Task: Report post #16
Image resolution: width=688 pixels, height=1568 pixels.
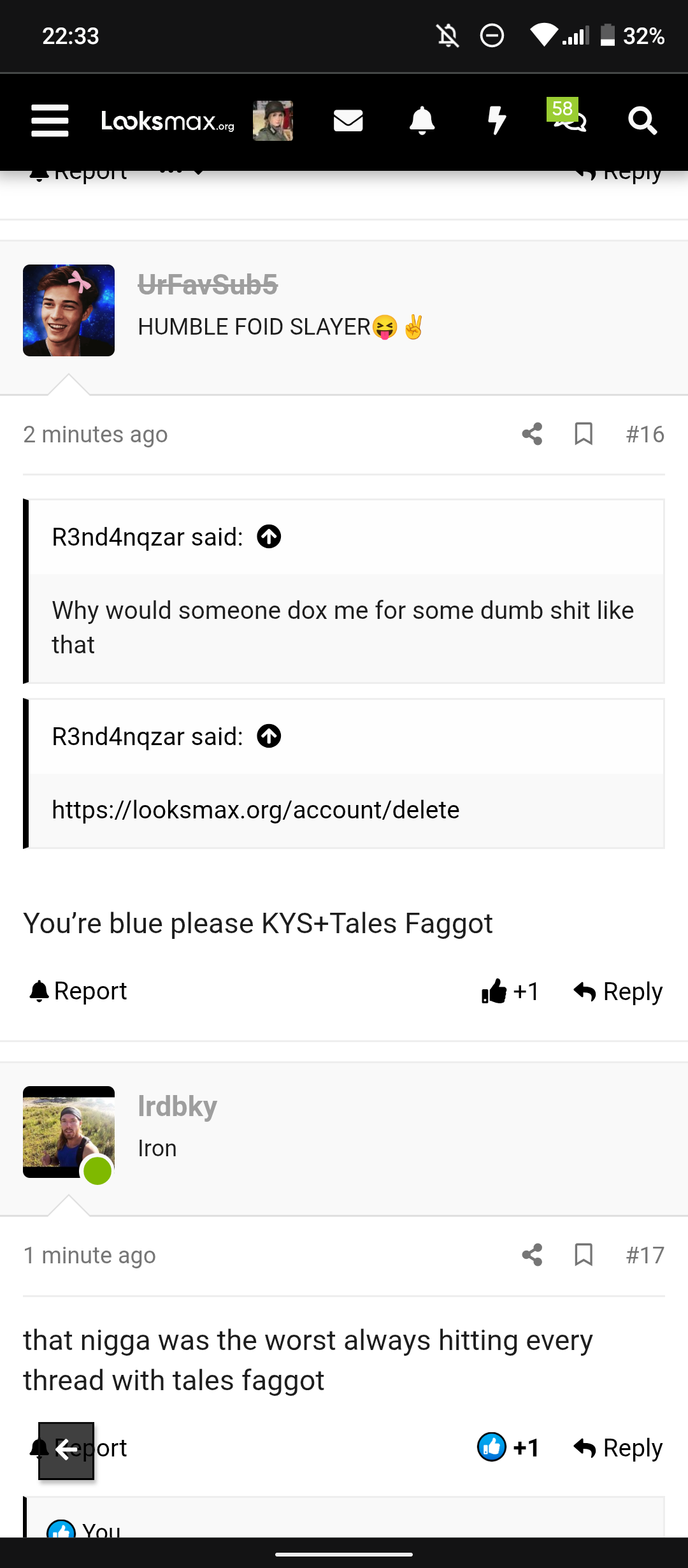Action: tap(78, 991)
